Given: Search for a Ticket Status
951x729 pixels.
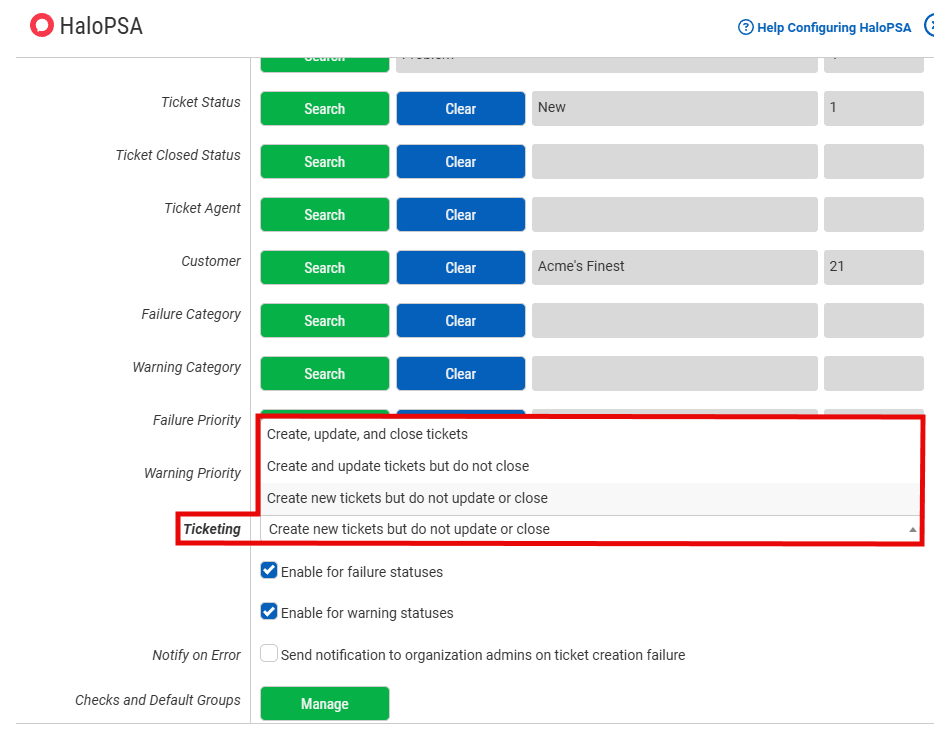Looking at the screenshot, I should point(324,109).
